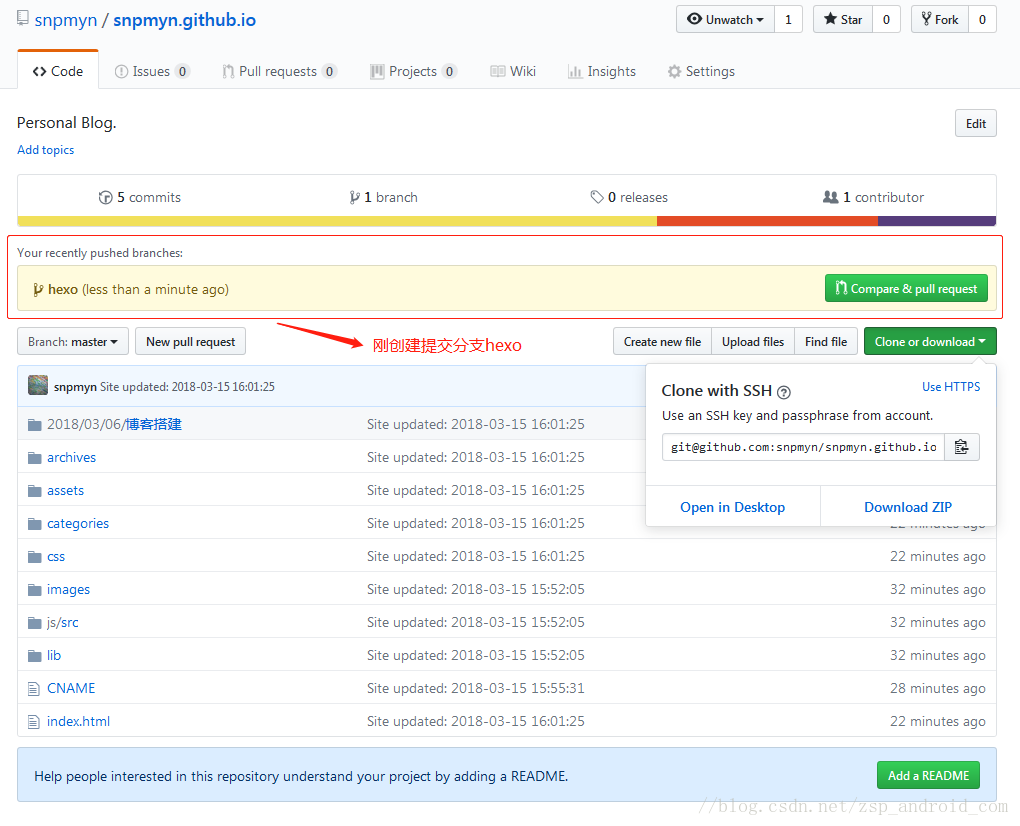Click New pull request button
The image size is (1020, 826).
coord(191,341)
